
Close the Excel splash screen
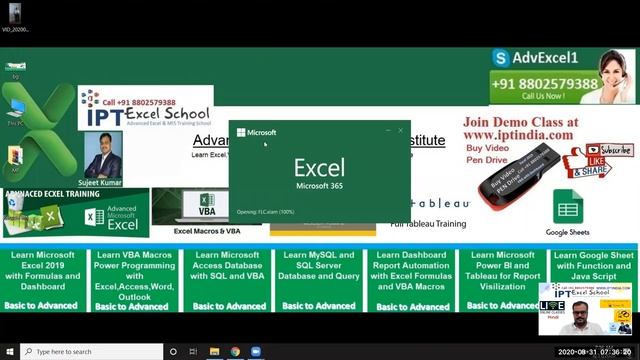401,131
